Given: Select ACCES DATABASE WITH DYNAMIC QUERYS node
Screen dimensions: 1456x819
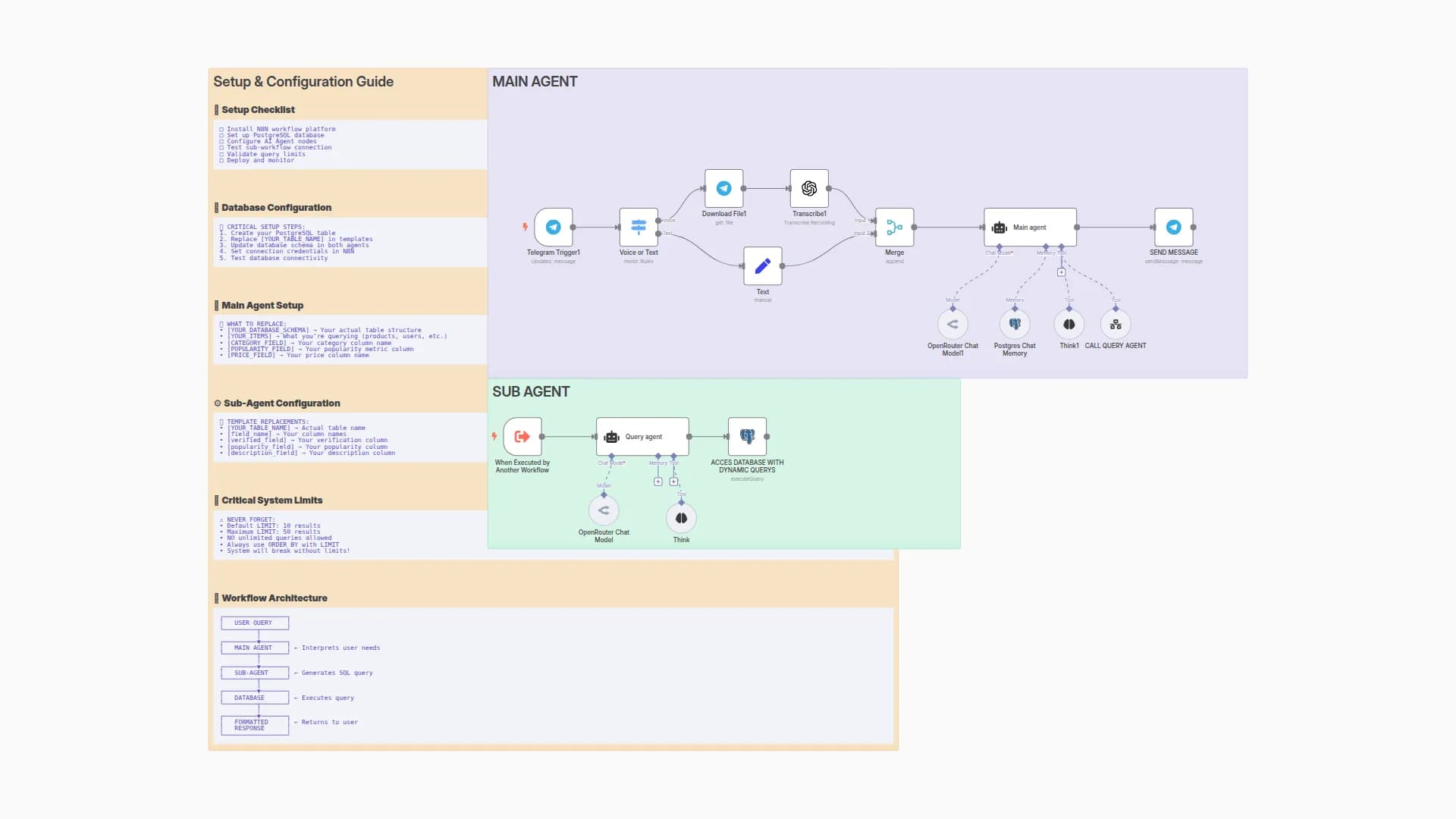Looking at the screenshot, I should coord(747,436).
